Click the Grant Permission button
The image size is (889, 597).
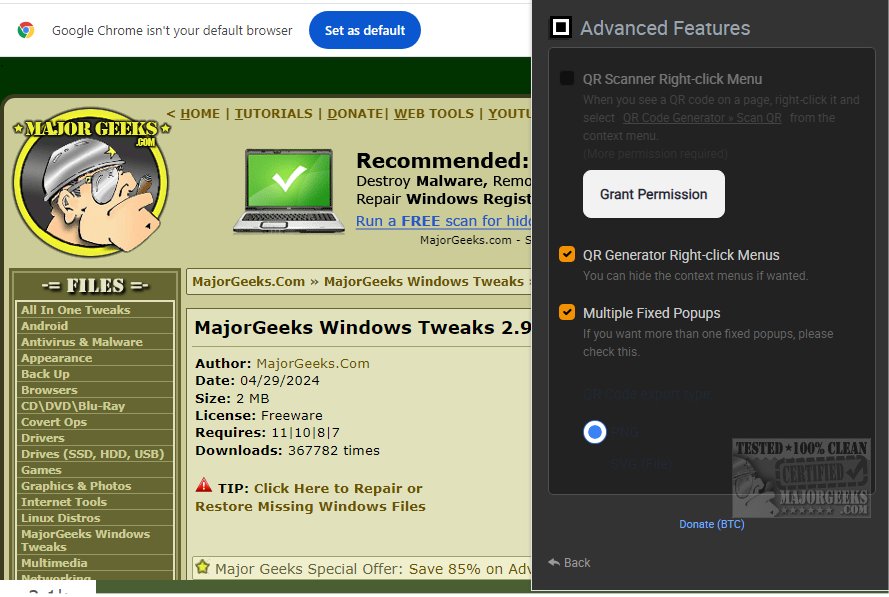pos(654,194)
